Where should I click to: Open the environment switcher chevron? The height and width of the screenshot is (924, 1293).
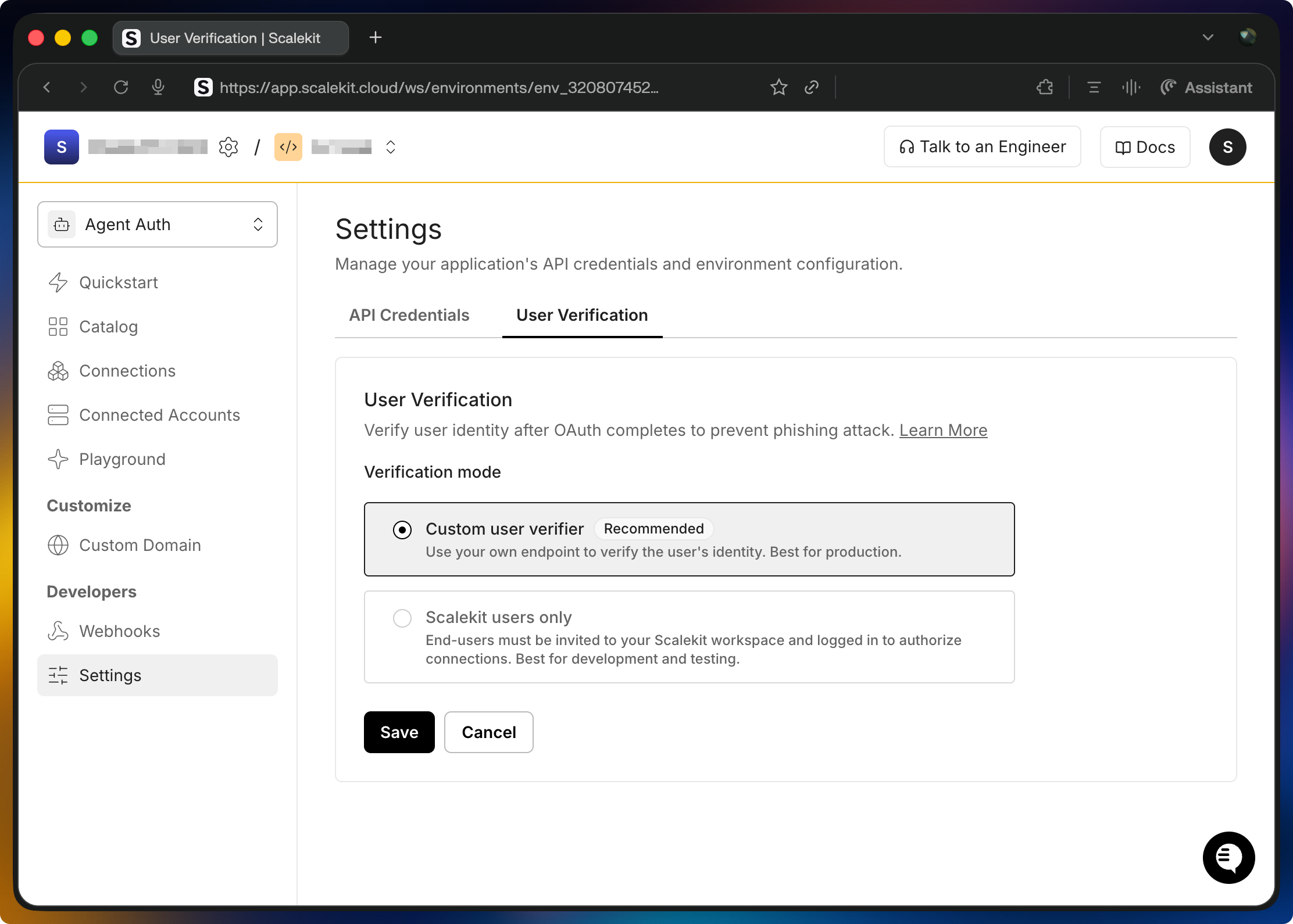click(x=390, y=147)
